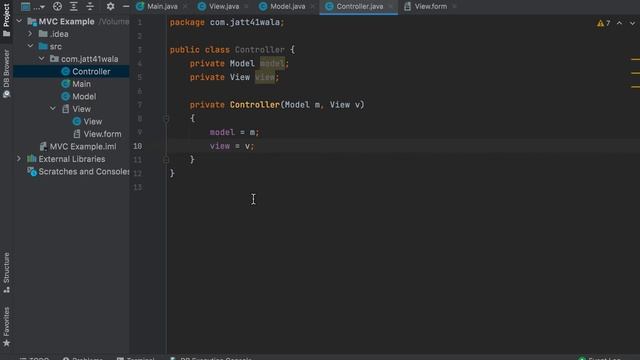Open project panel settings gear
This screenshot has width=640, height=360.
click(110, 7)
